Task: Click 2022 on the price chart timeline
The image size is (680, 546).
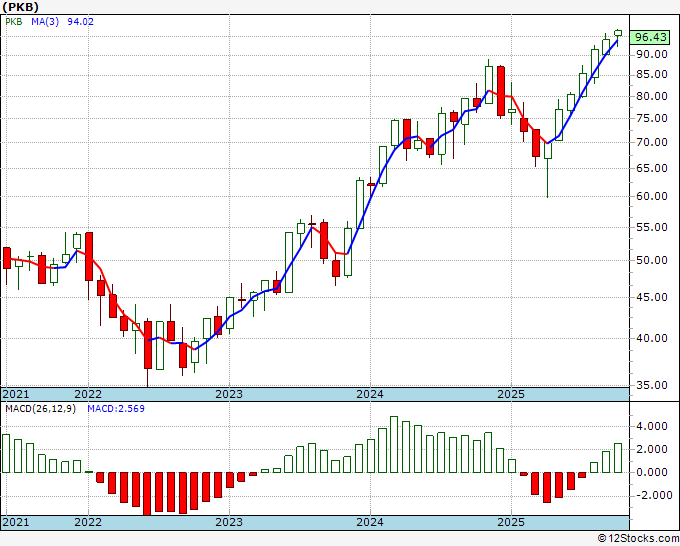Action: coord(88,394)
